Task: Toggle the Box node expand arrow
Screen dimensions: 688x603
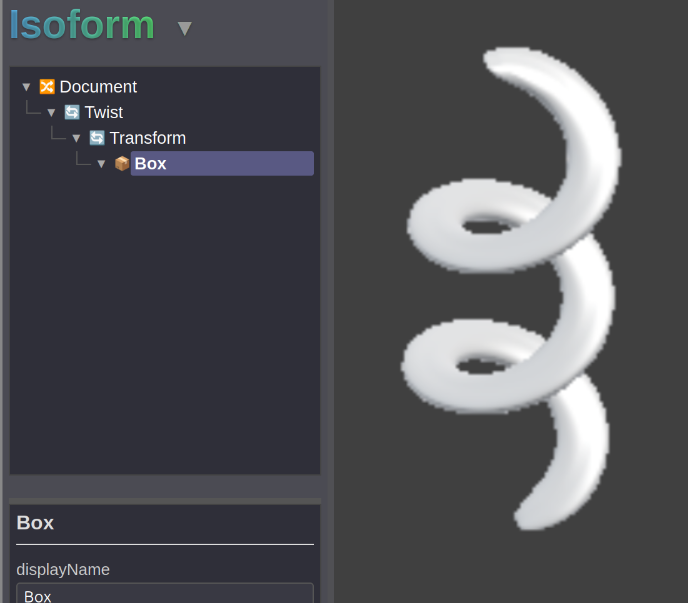Action: 101,164
